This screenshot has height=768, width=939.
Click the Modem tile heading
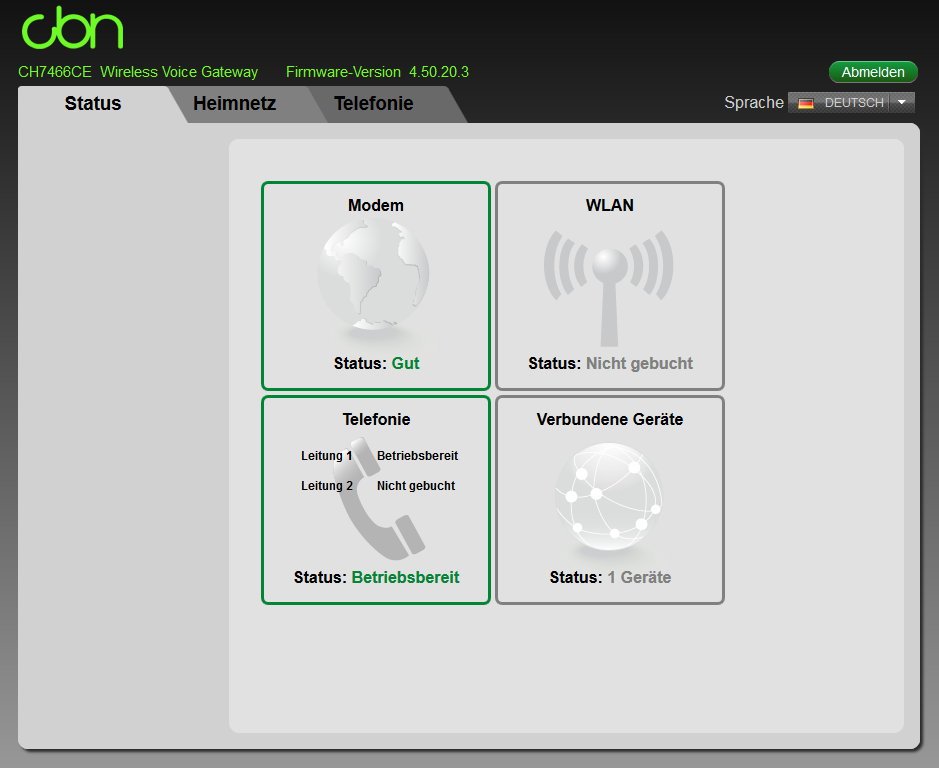coord(376,205)
